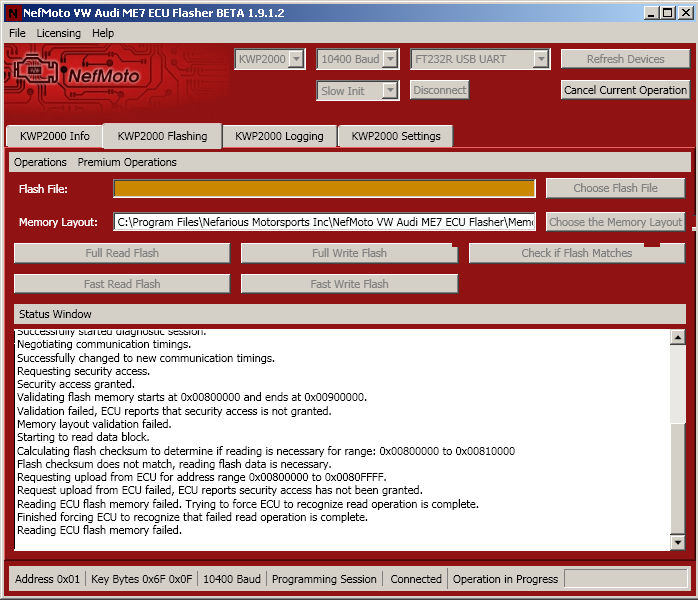698x600 pixels.
Task: Click 'Connected' status bar entry
Action: pyautogui.click(x=416, y=579)
